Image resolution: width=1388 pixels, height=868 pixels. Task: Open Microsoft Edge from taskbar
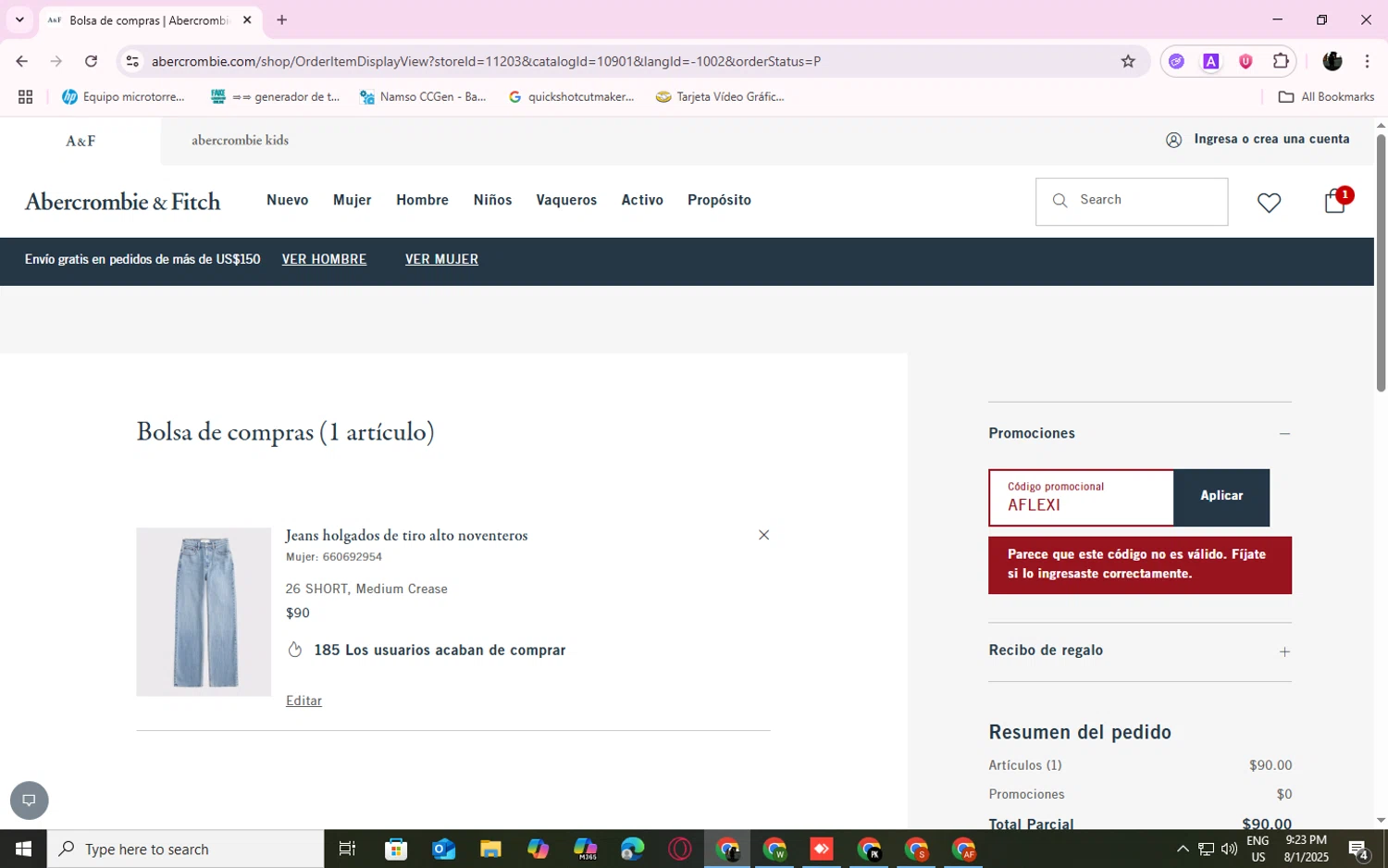click(x=632, y=849)
